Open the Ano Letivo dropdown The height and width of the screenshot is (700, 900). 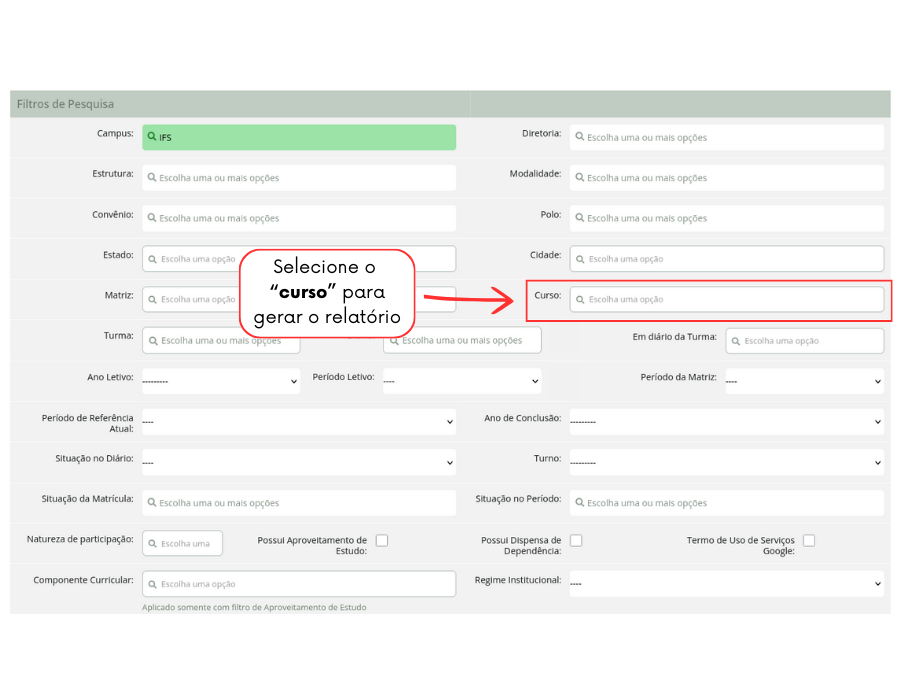[220, 381]
